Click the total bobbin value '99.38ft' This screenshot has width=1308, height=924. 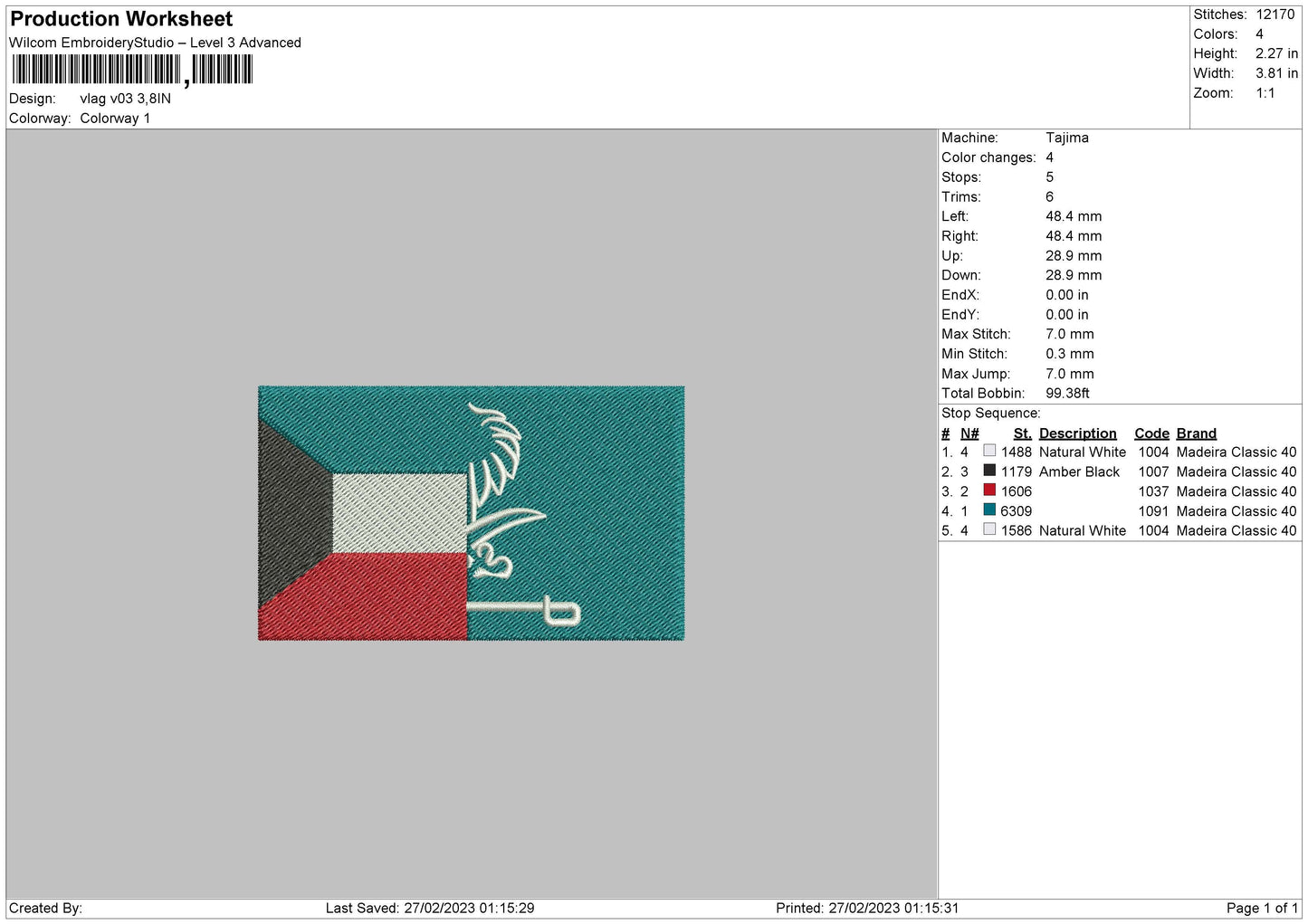tap(1068, 394)
